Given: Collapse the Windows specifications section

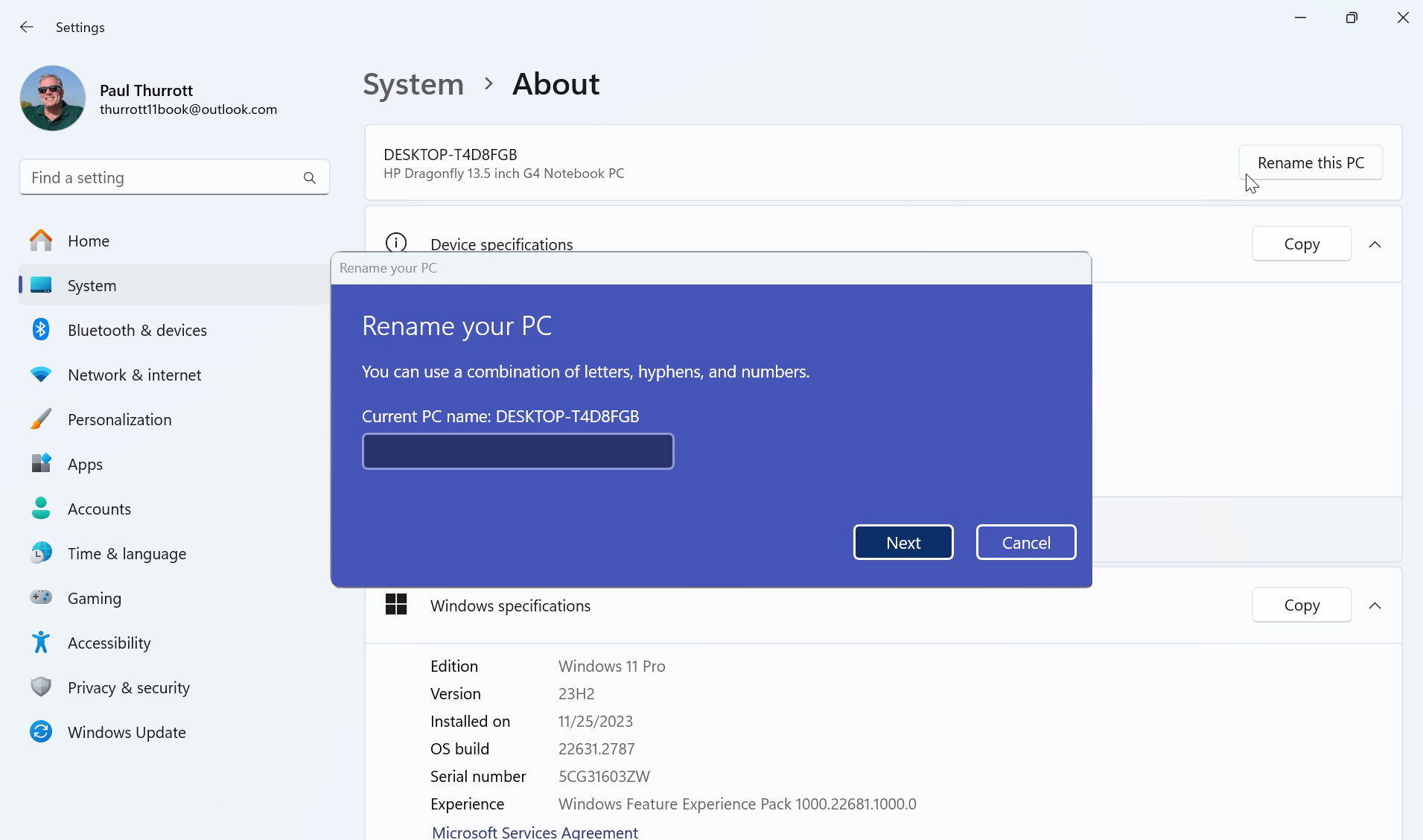Looking at the screenshot, I should pos(1375,605).
